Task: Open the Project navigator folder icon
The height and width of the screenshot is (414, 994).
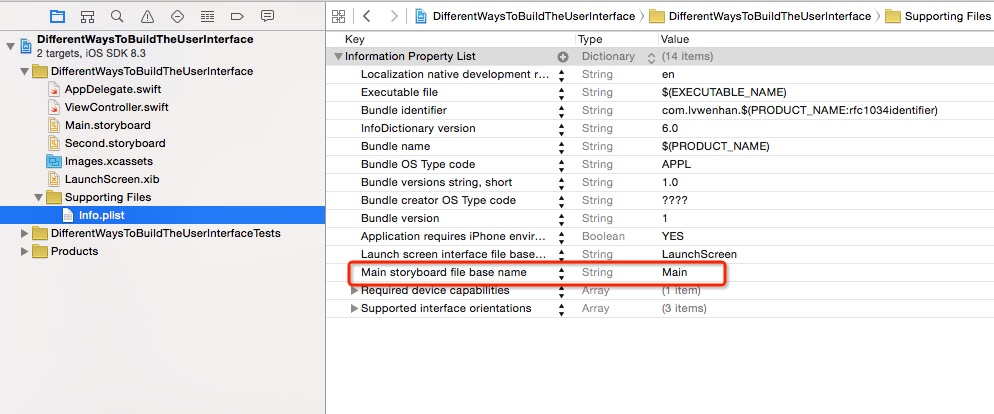Action: tap(57, 16)
